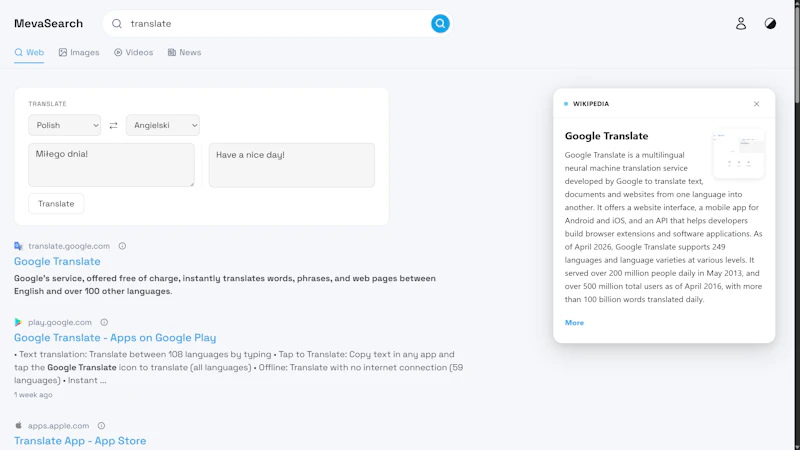This screenshot has width=800, height=450.
Task: Switch to the Web tab
Action: point(29,53)
